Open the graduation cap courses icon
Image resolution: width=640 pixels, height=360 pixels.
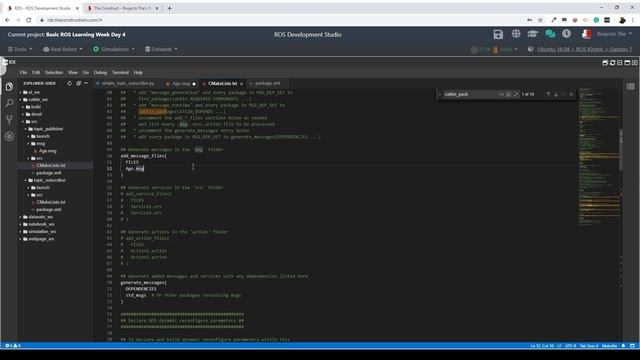tap(533, 34)
